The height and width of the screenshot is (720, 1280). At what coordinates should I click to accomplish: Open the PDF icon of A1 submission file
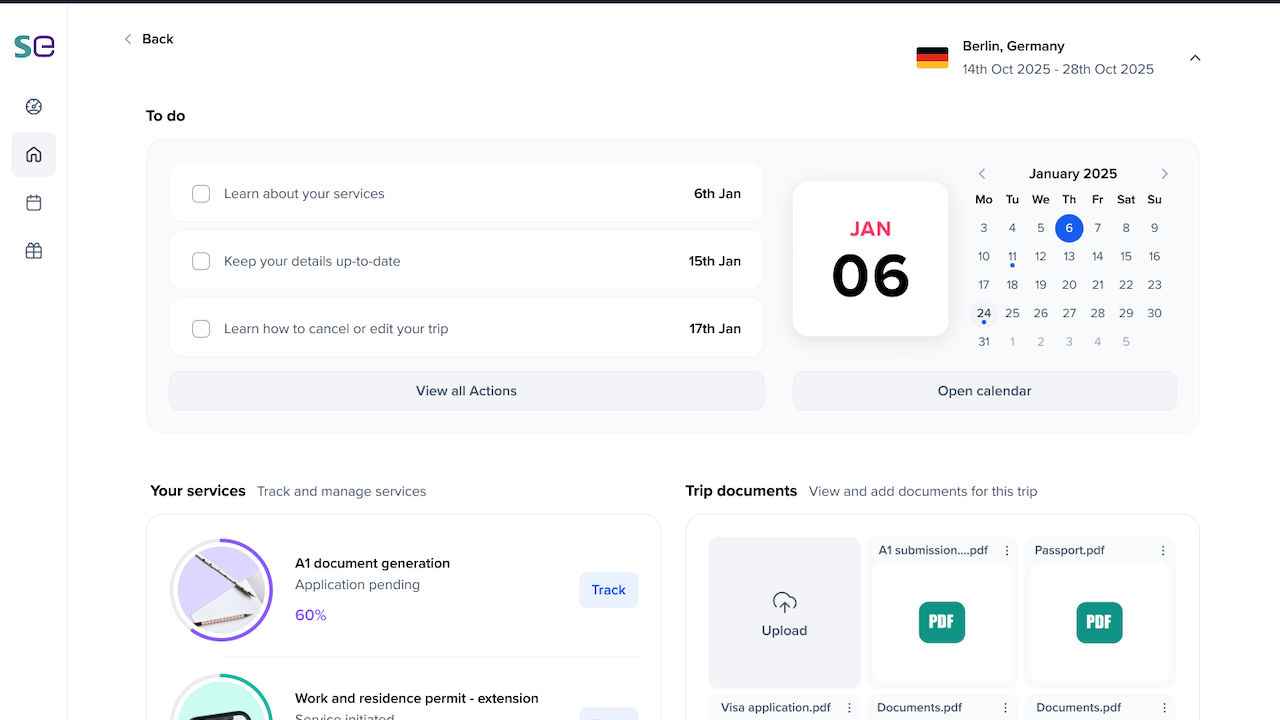[x=941, y=622]
